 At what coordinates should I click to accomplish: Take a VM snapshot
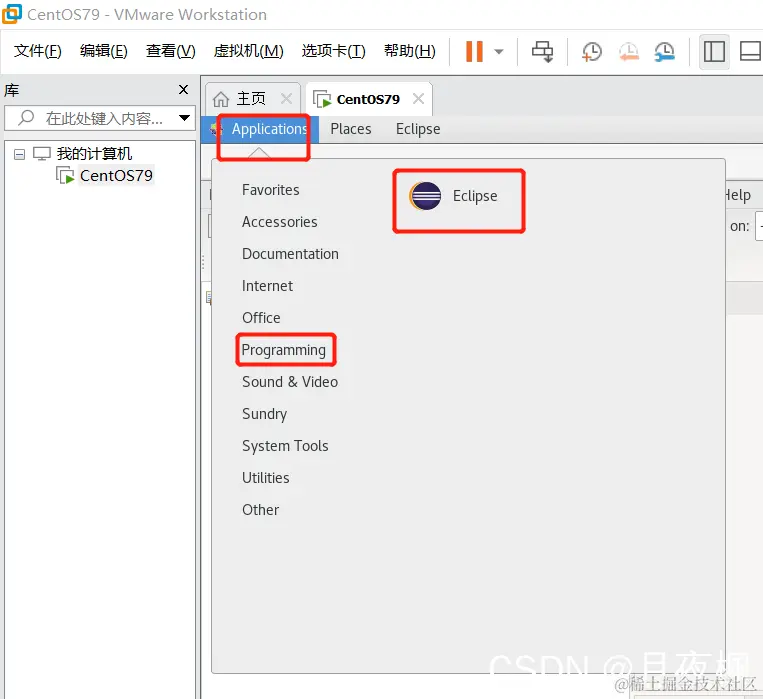coord(591,51)
